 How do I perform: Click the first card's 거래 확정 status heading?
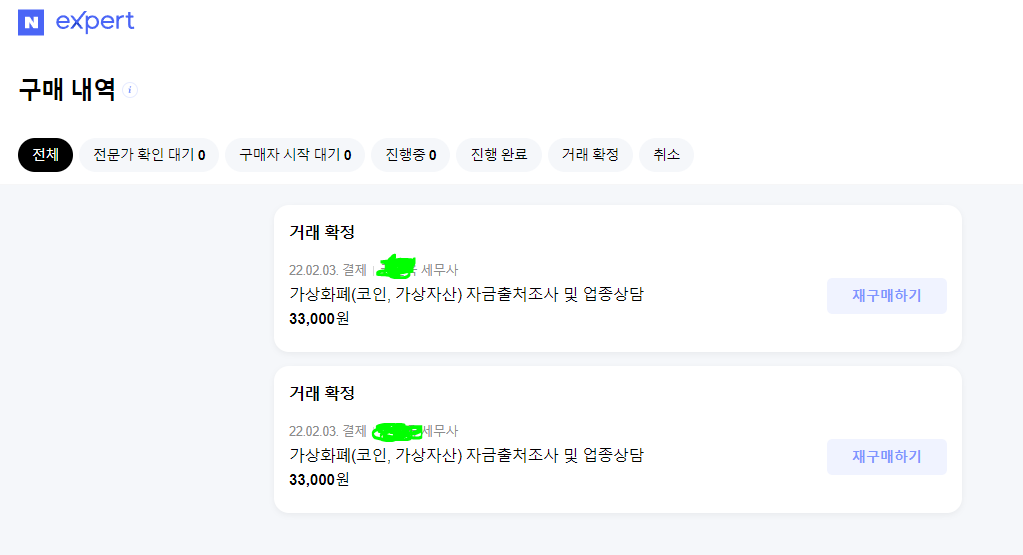point(322,232)
